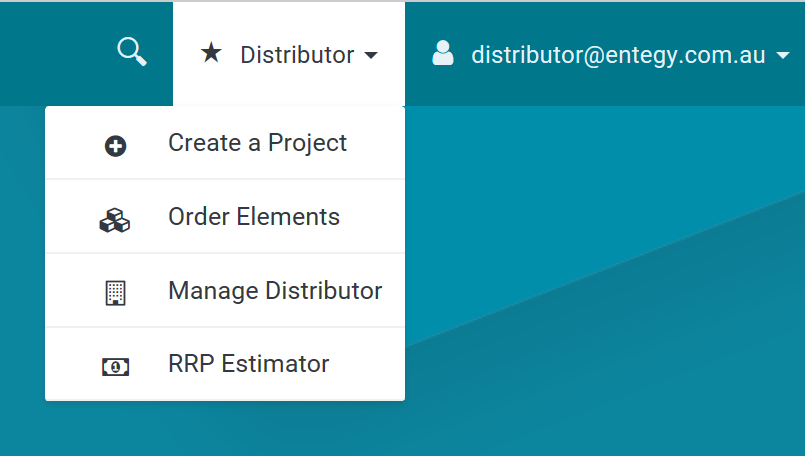Screen dimensions: 805x456
Task: Click the email address text in the header
Action: (x=619, y=55)
